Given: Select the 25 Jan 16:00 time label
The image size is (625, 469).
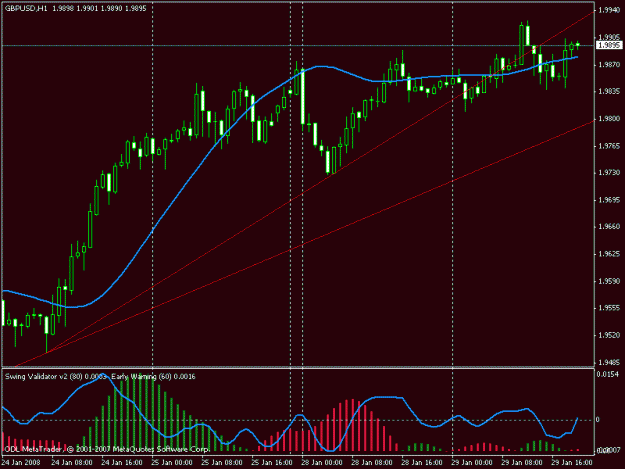Looking at the screenshot, I should 272,463.
